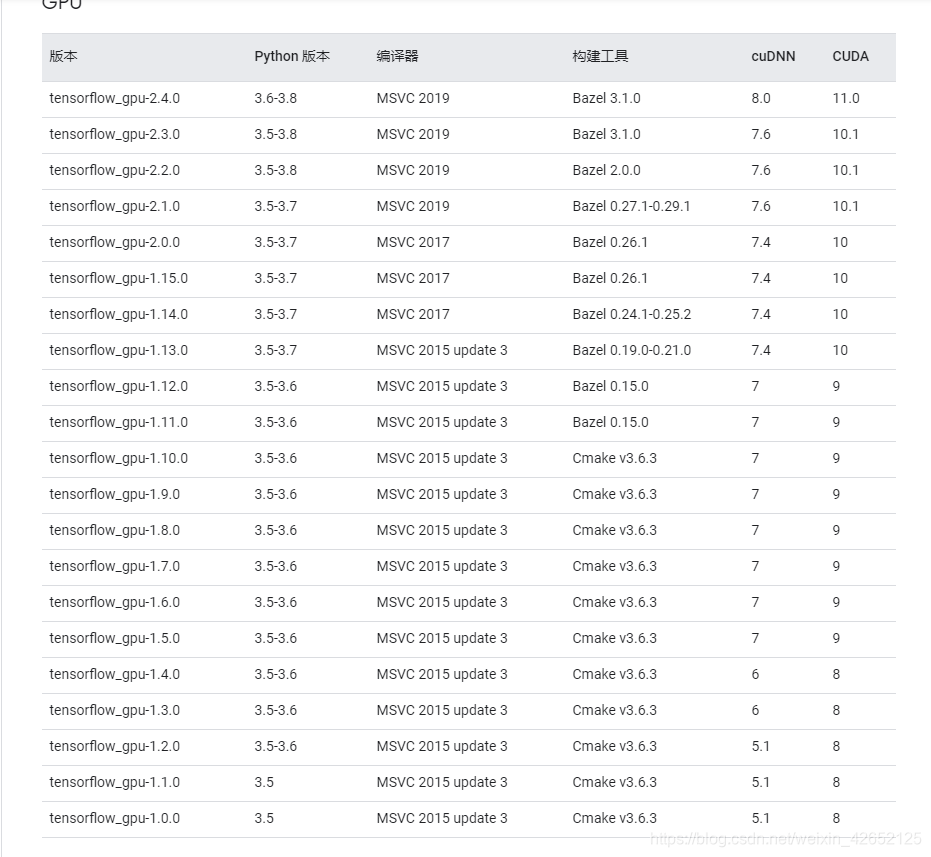The height and width of the screenshot is (857, 931).
Task: Click CUDA 11.0 in the 2.4.0 row
Action: click(846, 99)
